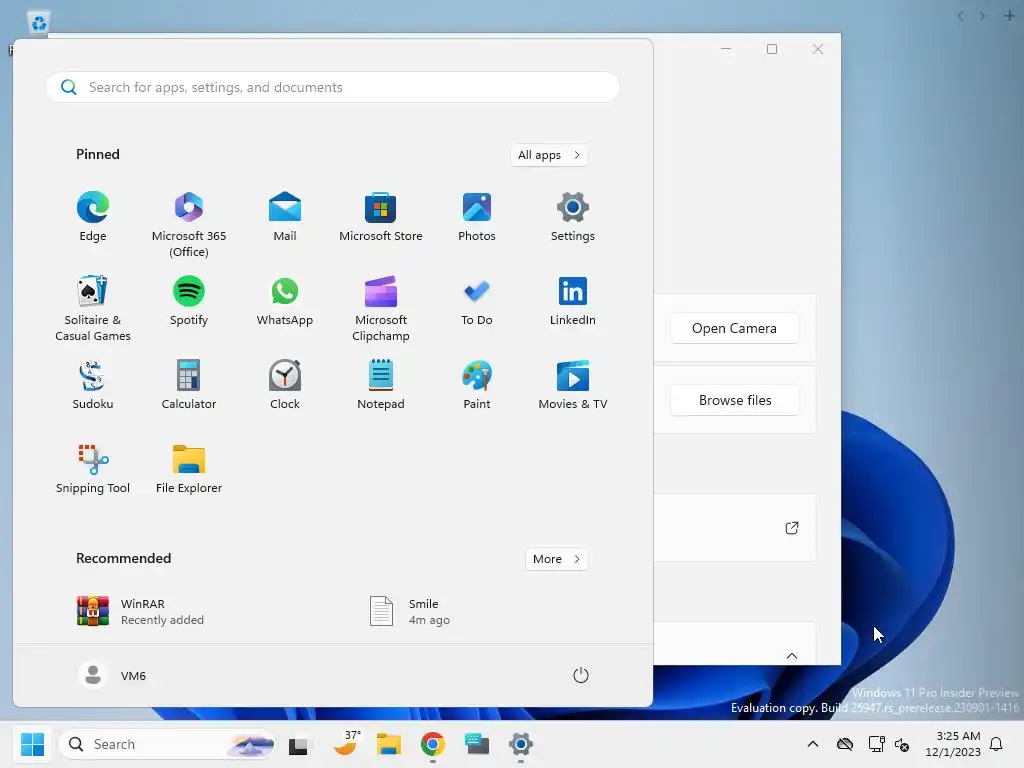This screenshot has height=768, width=1024.
Task: Click Browse files in the Settings window
Action: coord(735,400)
